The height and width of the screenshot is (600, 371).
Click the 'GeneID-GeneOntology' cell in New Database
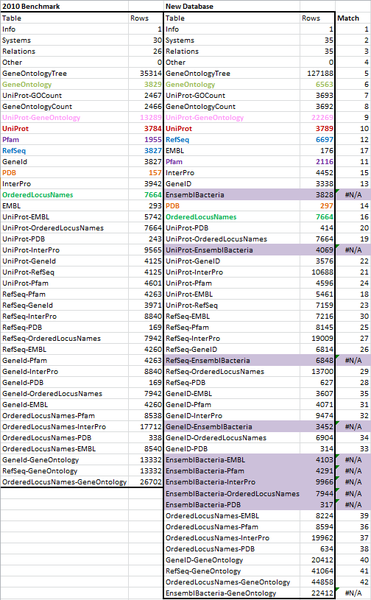[x=232, y=560]
